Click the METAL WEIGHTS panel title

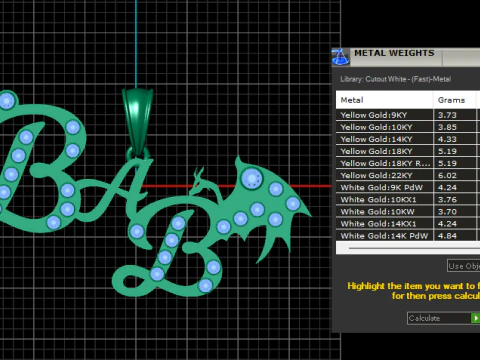[394, 53]
